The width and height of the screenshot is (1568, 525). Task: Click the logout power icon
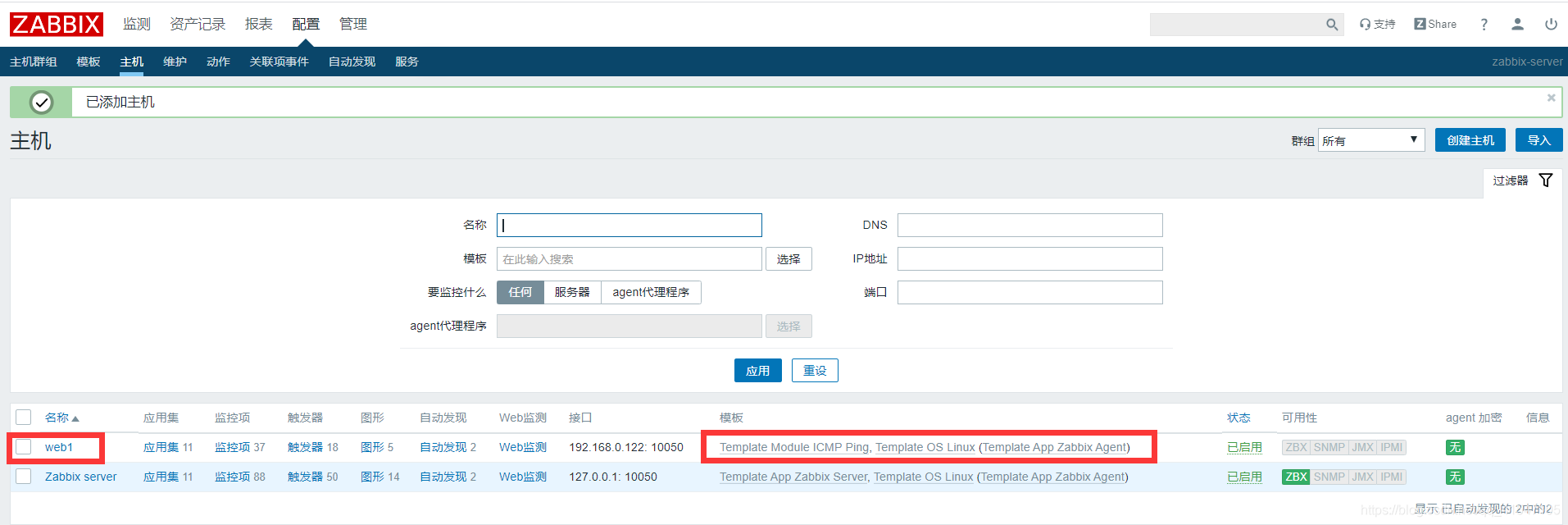click(1551, 25)
